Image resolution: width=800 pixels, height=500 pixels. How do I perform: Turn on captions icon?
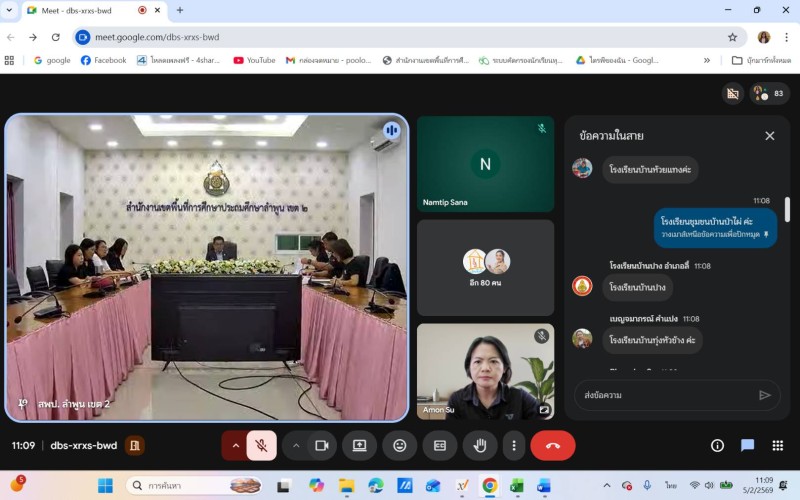pos(440,445)
